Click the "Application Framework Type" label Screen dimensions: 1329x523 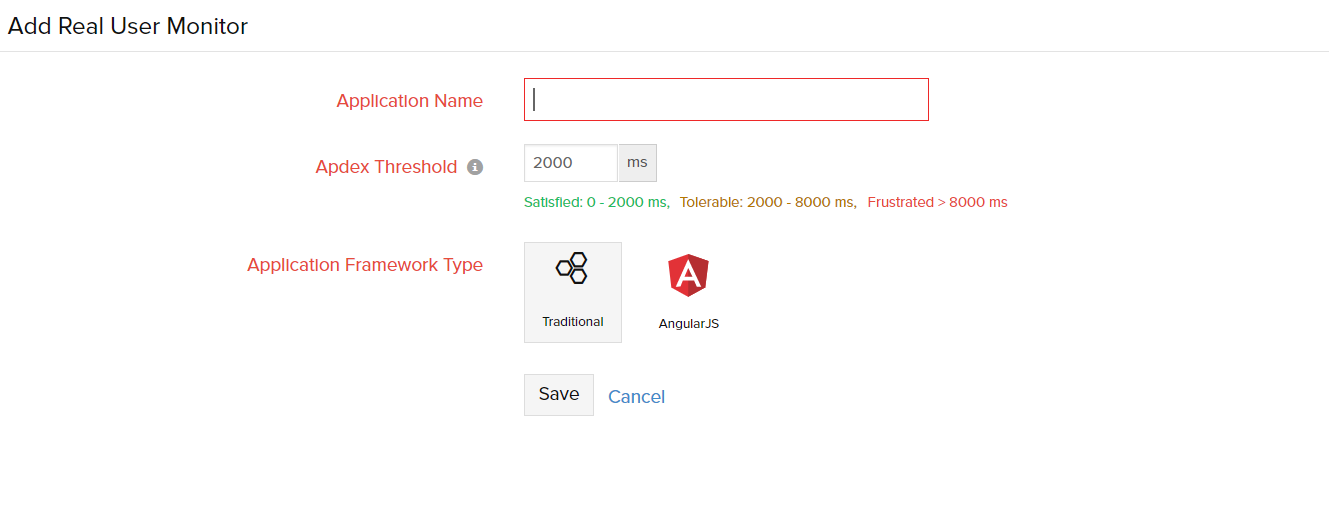click(365, 265)
